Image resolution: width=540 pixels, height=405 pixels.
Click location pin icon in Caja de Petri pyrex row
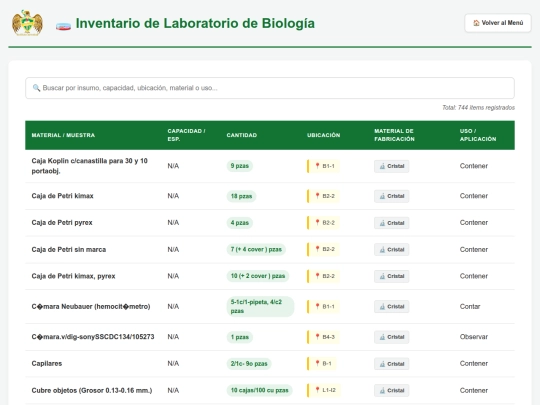318,222
